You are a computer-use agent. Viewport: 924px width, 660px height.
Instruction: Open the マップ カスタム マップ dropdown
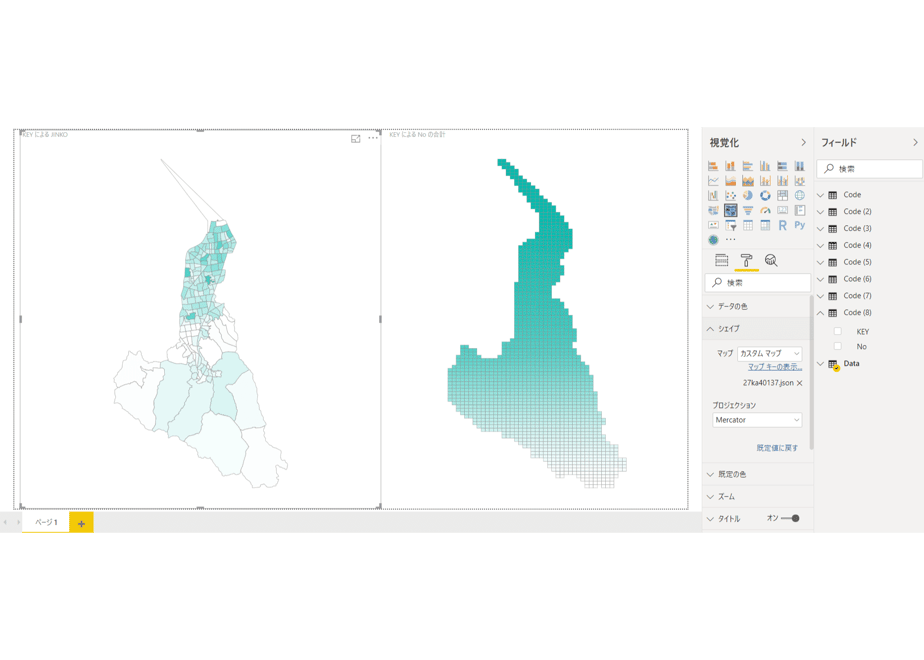click(x=770, y=354)
